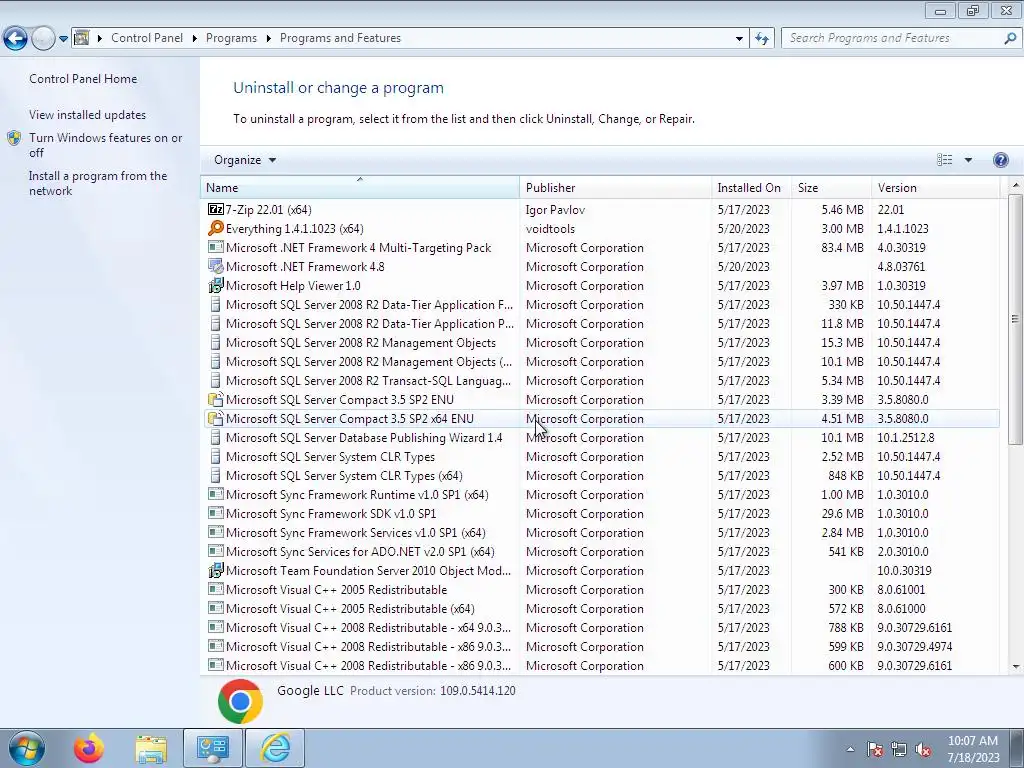
Task: Expand the Programs breadcrumb arrow
Action: (x=268, y=39)
